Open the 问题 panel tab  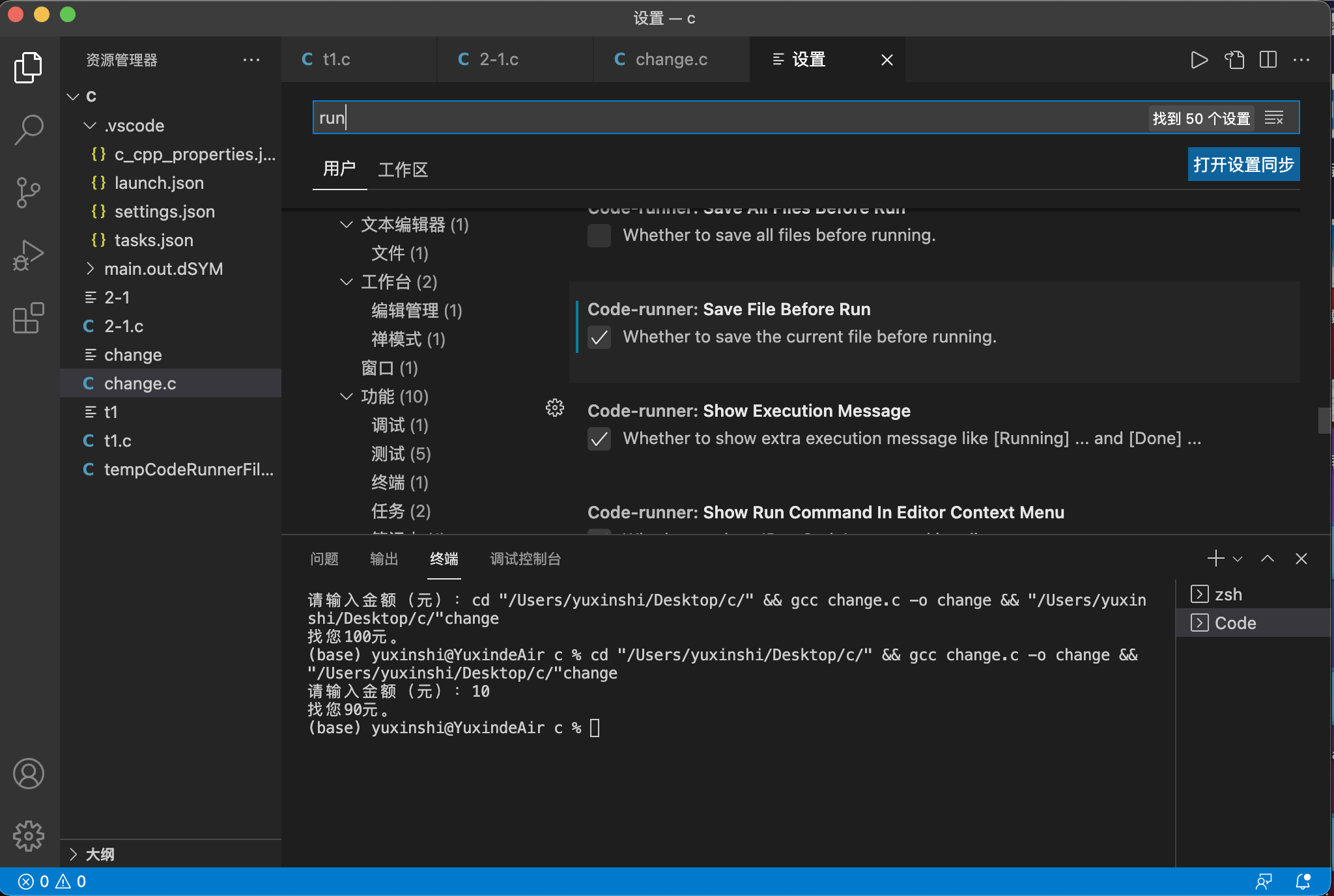[324, 559]
